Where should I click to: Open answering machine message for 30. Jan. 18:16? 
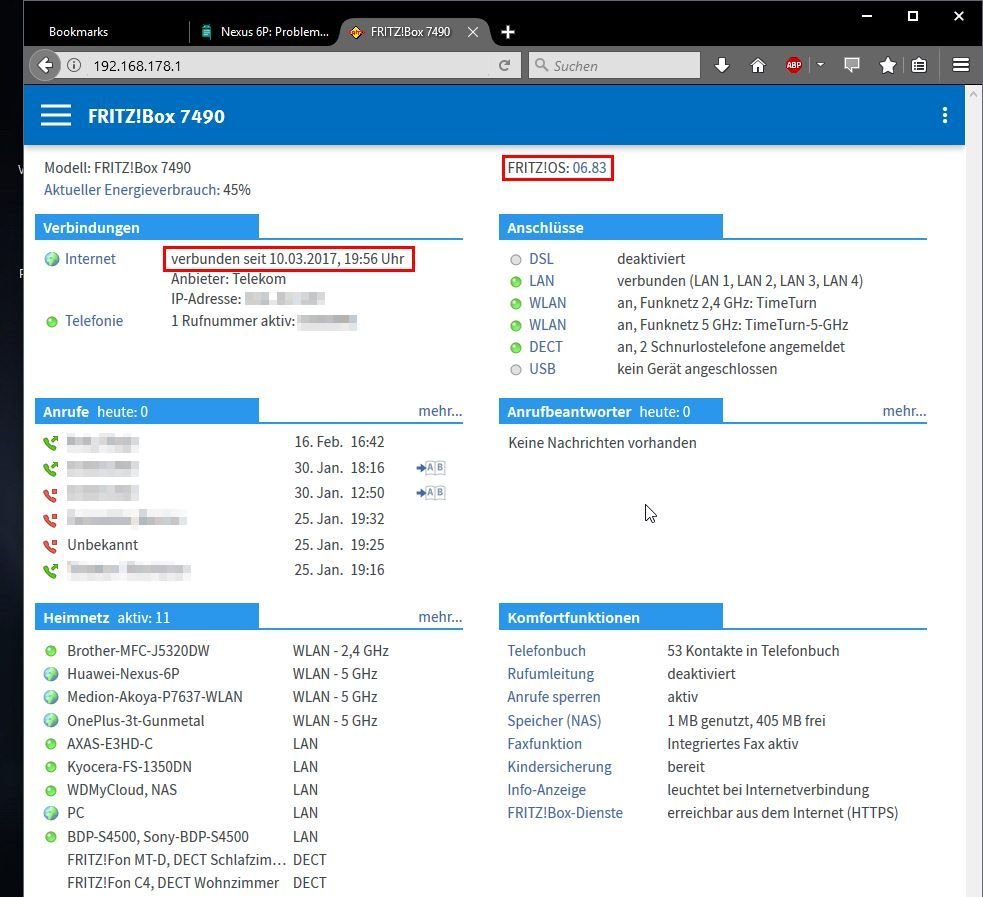[x=431, y=468]
